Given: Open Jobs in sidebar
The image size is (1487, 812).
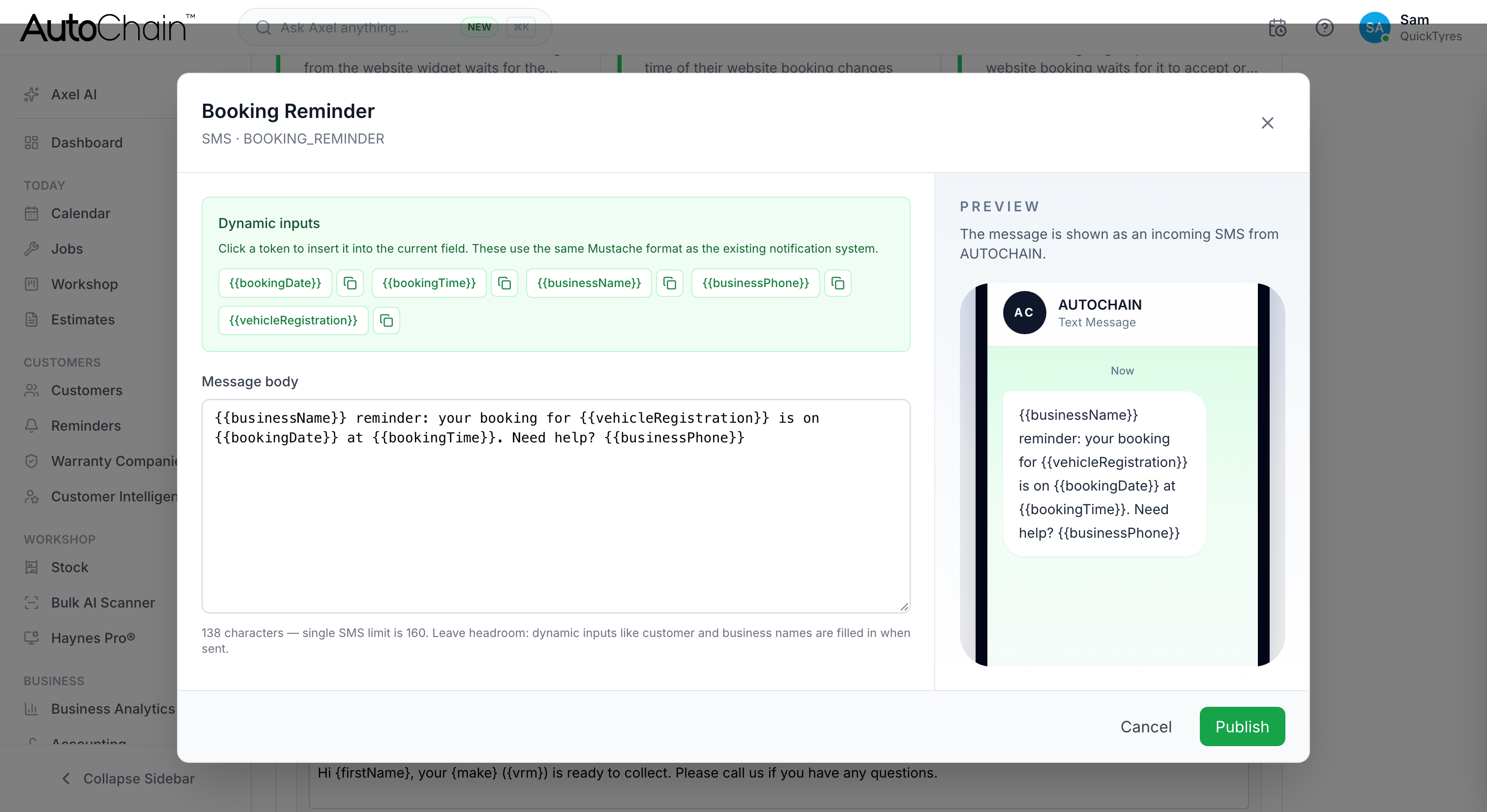Looking at the screenshot, I should 54,249.
